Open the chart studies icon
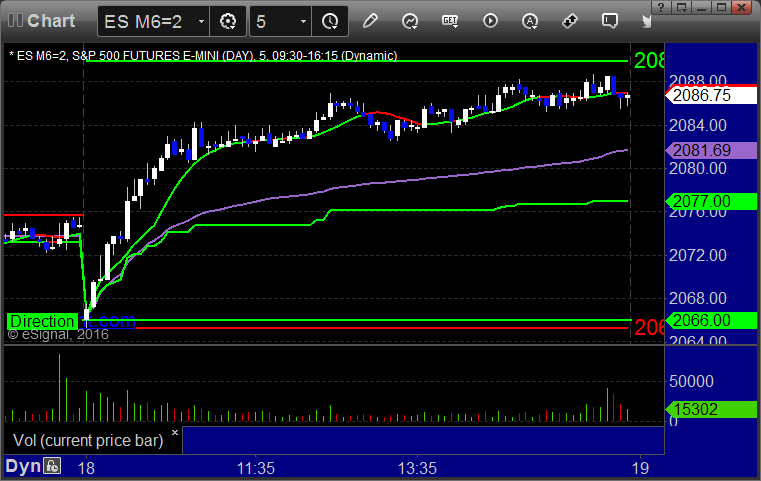The image size is (761, 481). tap(410, 21)
